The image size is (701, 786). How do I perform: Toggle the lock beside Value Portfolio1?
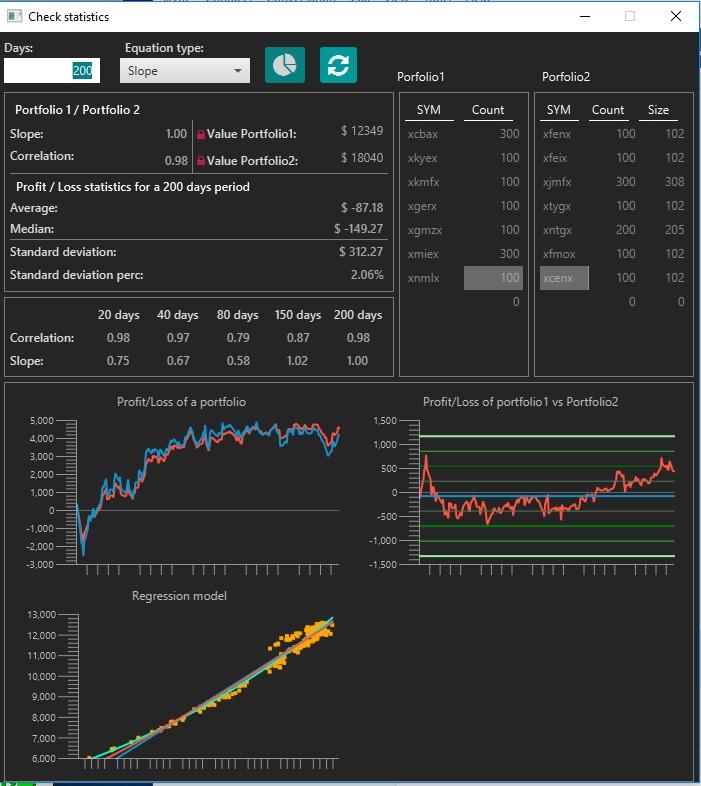coord(201,134)
